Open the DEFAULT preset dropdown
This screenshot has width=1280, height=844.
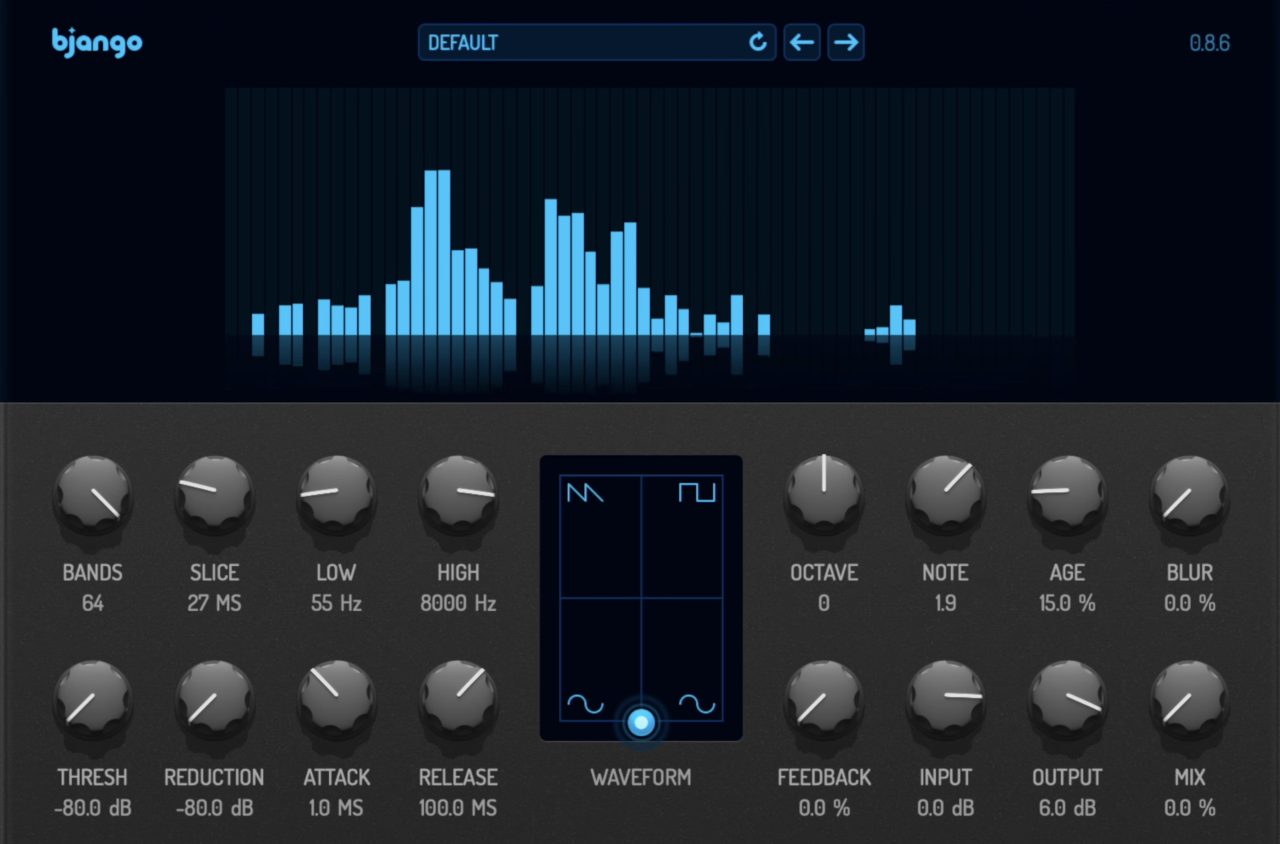click(x=597, y=43)
